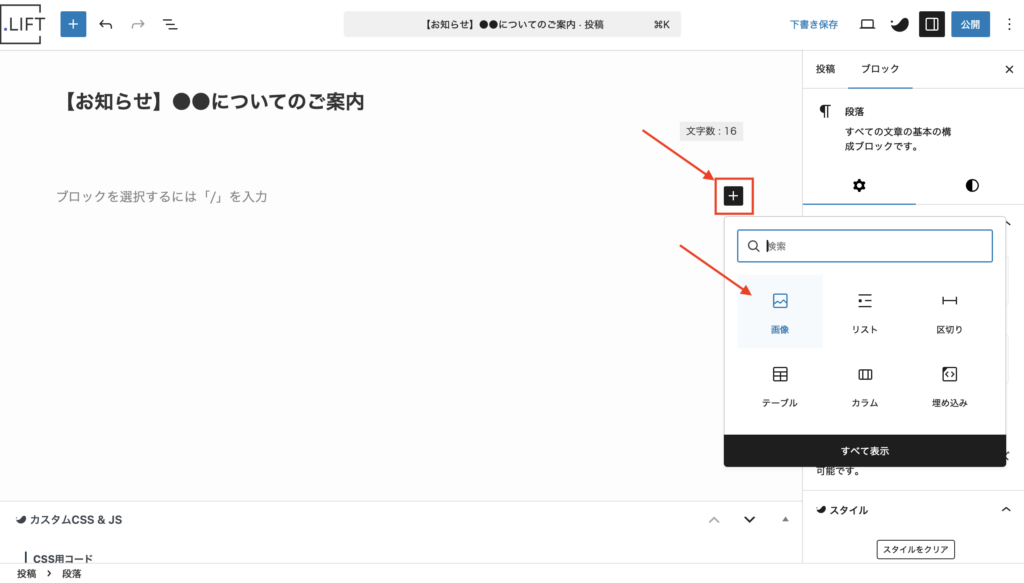Switch to the 投稿 tab
Viewport: 1024px width, 583px height.
[825, 69]
